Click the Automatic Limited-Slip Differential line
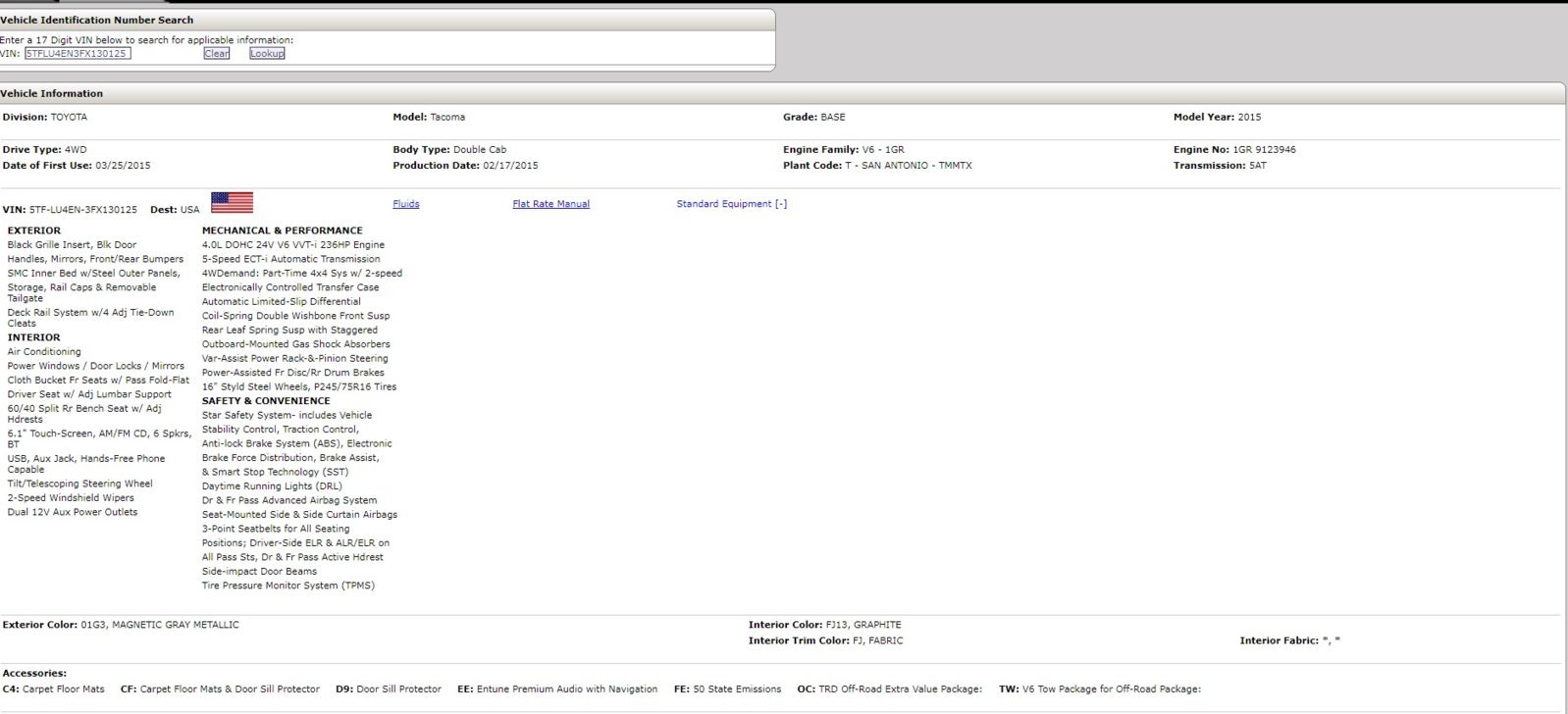Image resolution: width=1568 pixels, height=714 pixels. pos(282,302)
